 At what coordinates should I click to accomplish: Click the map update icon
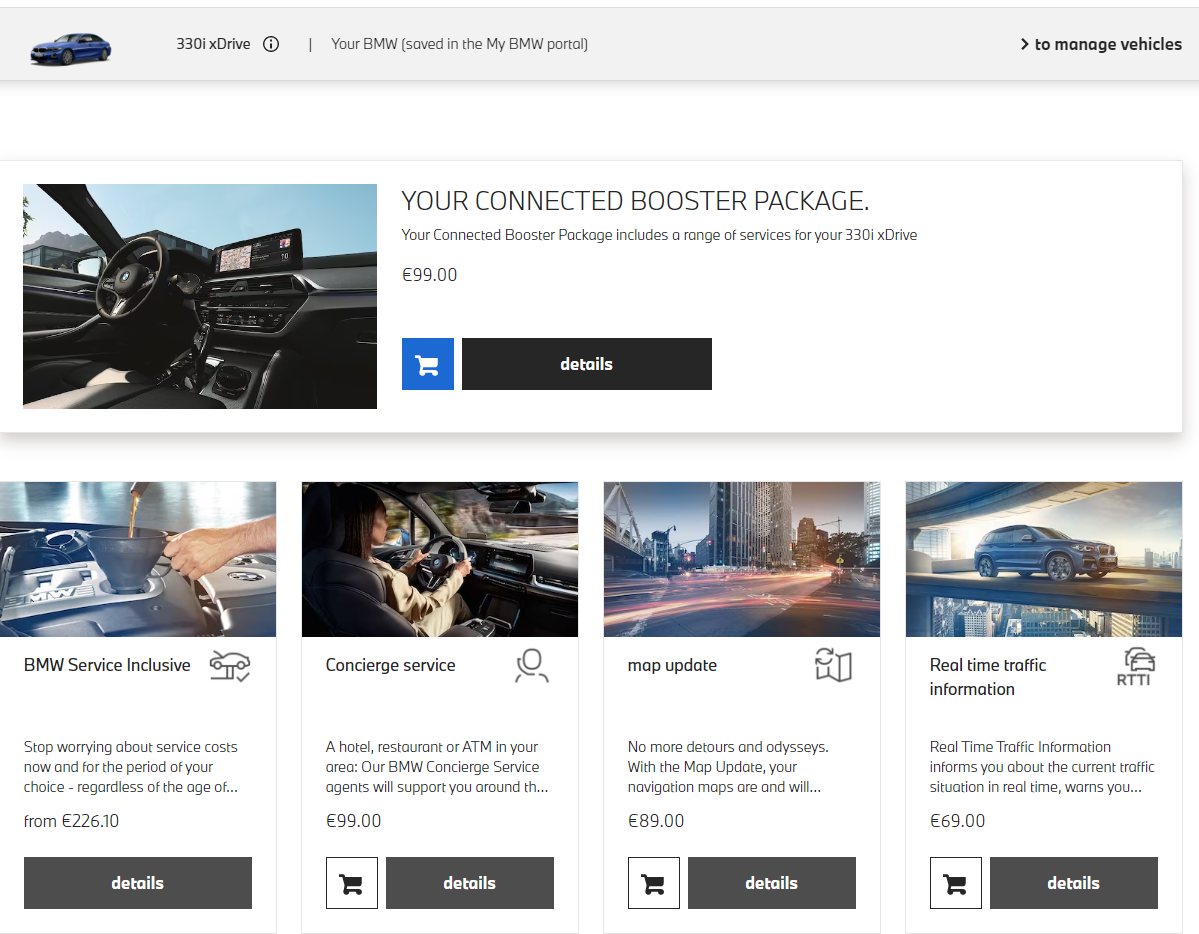click(x=833, y=665)
